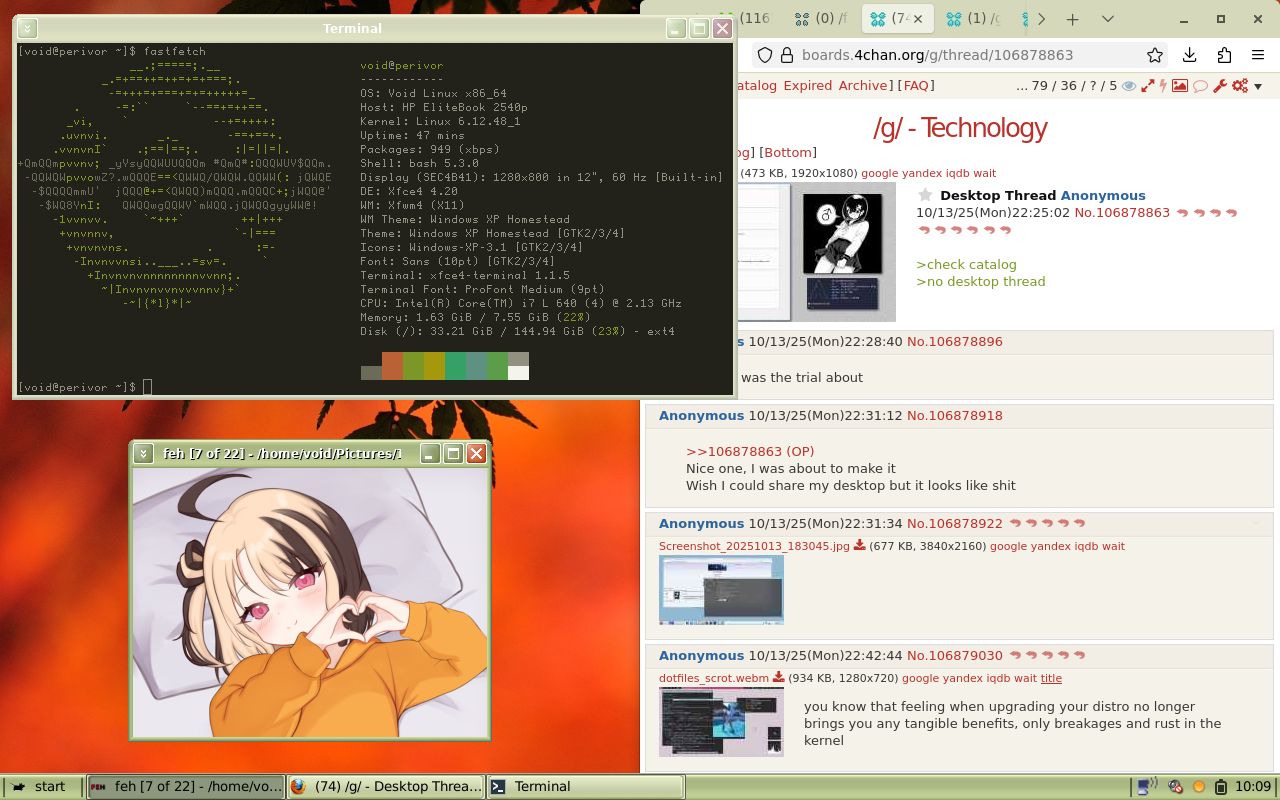Toggle the eye icon in 4chan header
This screenshot has width=1280, height=800.
point(1129,86)
